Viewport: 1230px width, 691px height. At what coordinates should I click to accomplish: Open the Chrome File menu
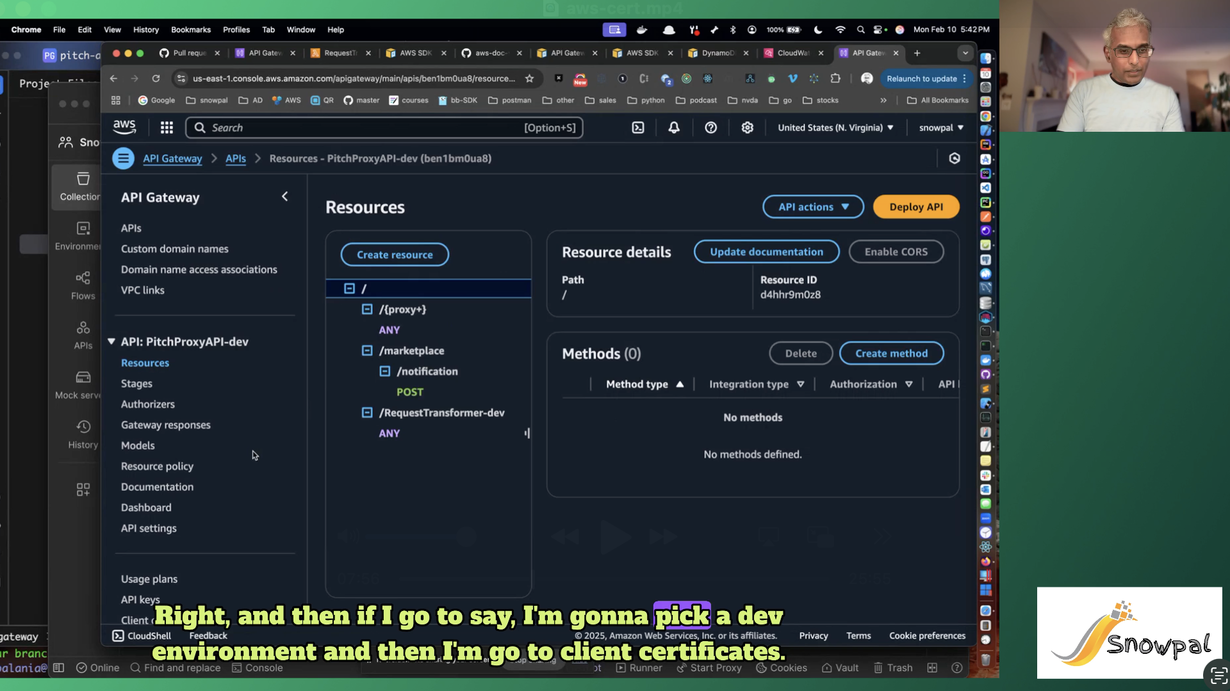59,30
